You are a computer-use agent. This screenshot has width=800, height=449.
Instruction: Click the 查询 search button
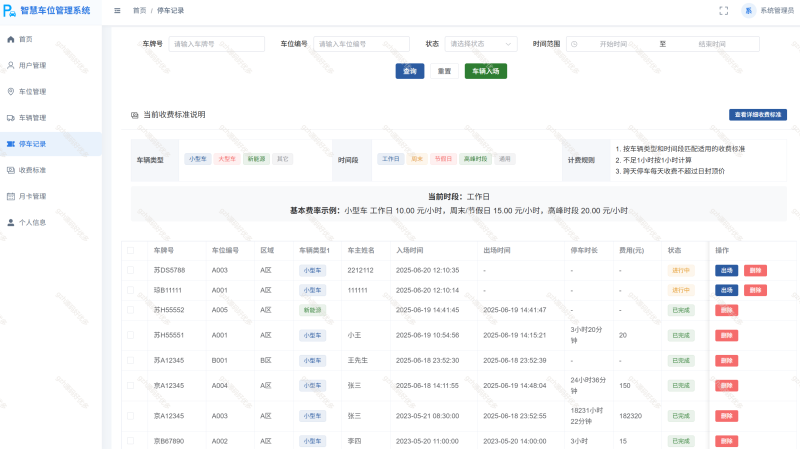coord(410,71)
